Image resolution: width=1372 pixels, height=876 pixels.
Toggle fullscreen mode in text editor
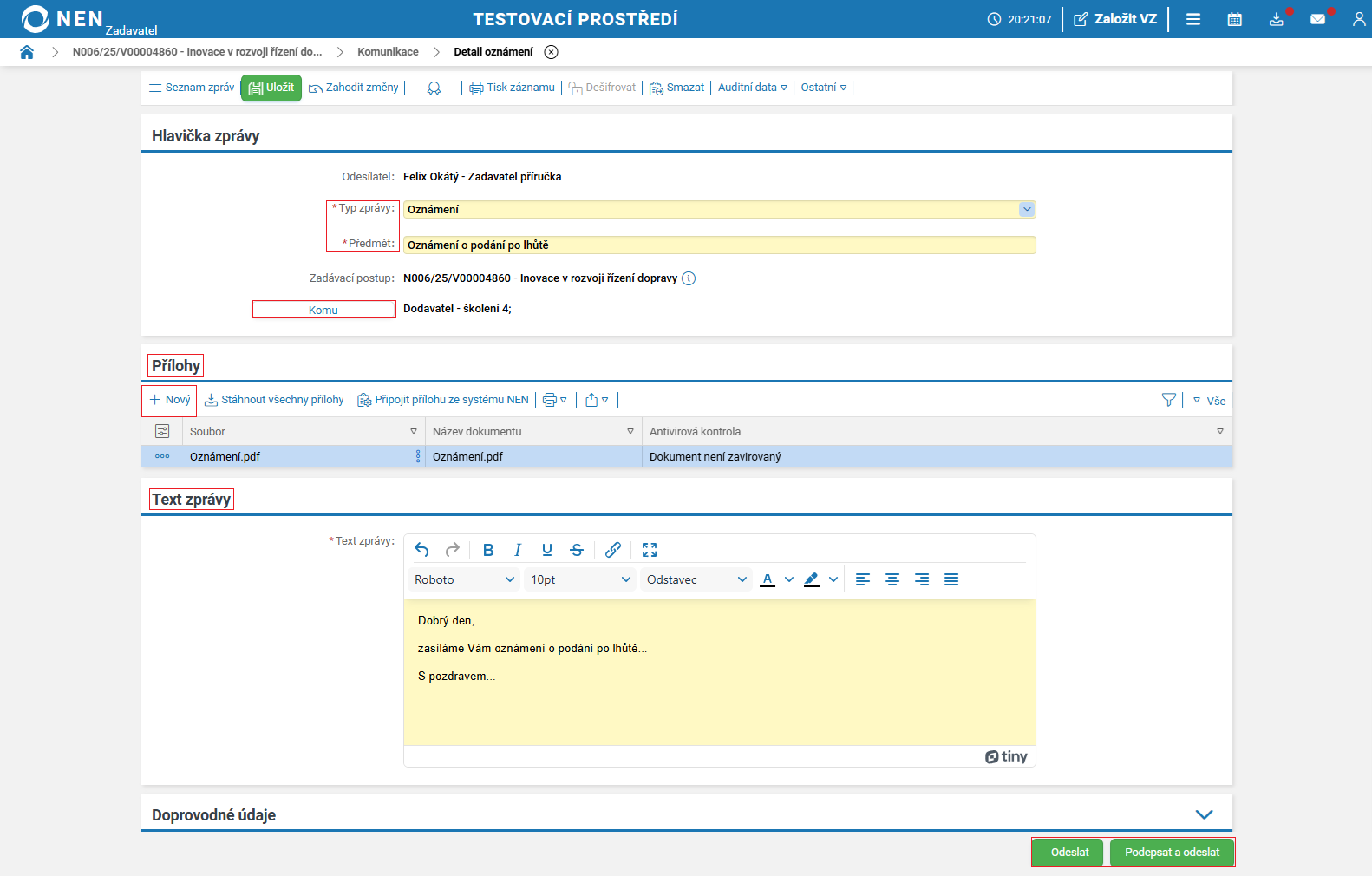pyautogui.click(x=650, y=550)
